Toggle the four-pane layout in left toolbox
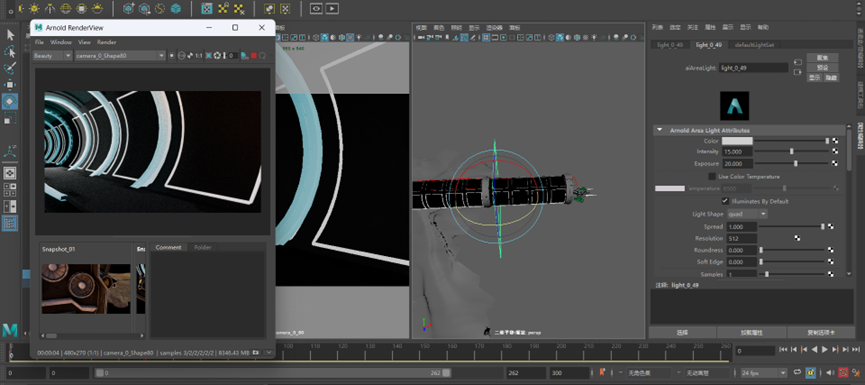The width and height of the screenshot is (865, 385). (x=10, y=190)
